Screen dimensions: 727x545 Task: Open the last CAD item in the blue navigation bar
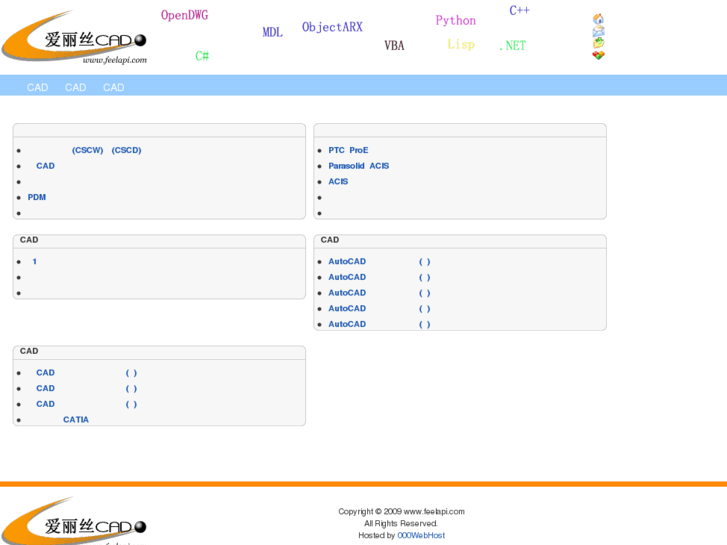114,88
